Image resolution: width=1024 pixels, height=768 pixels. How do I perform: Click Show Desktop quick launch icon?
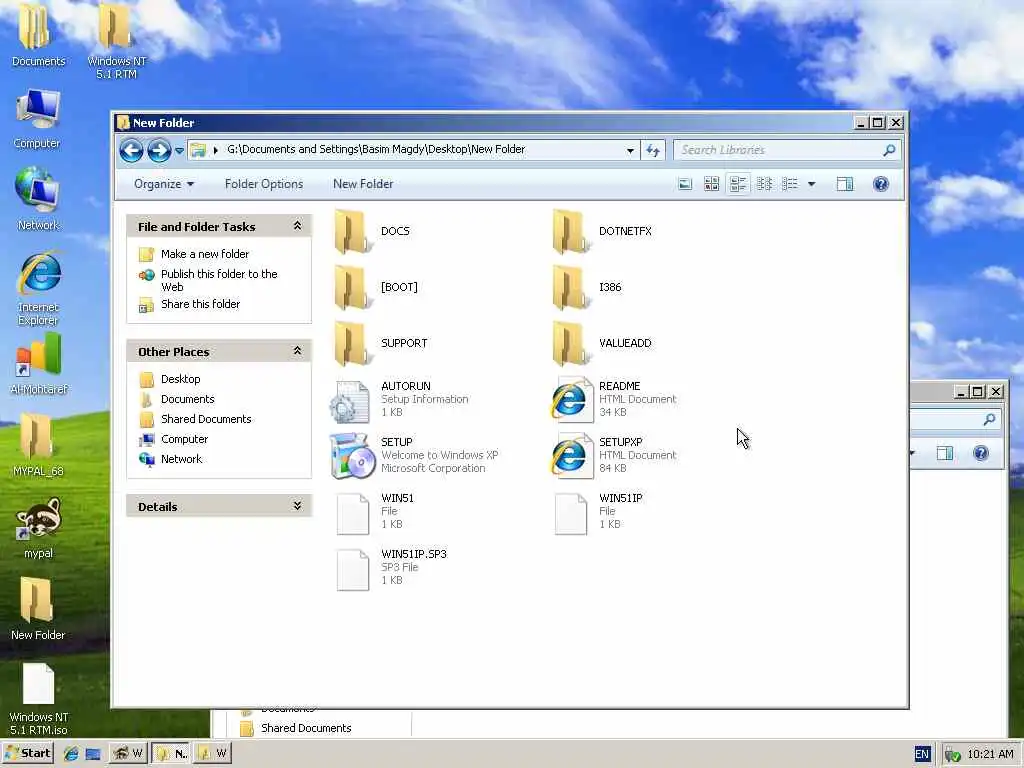coord(93,754)
